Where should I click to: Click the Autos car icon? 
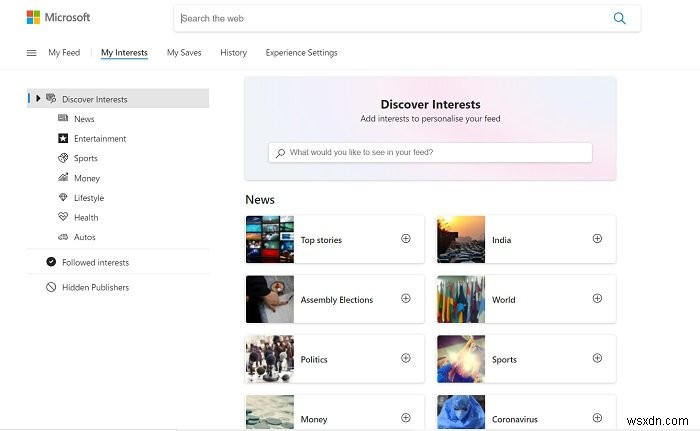(x=63, y=237)
